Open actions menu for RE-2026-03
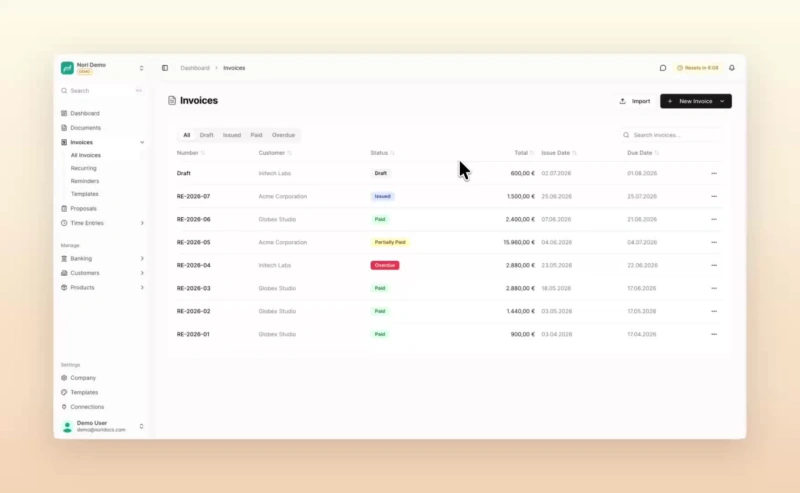The image size is (800, 493). pos(714,288)
